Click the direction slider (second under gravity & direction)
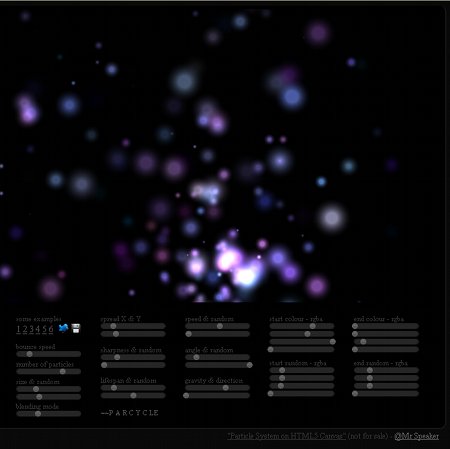Screen dimensions: 450x449 pyautogui.click(x=217, y=395)
